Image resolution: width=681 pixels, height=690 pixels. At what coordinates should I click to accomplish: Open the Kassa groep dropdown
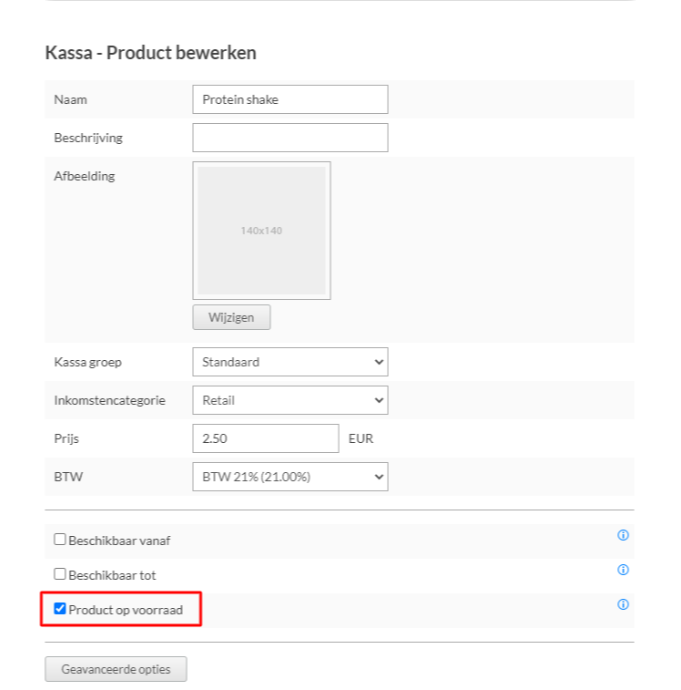click(x=290, y=362)
